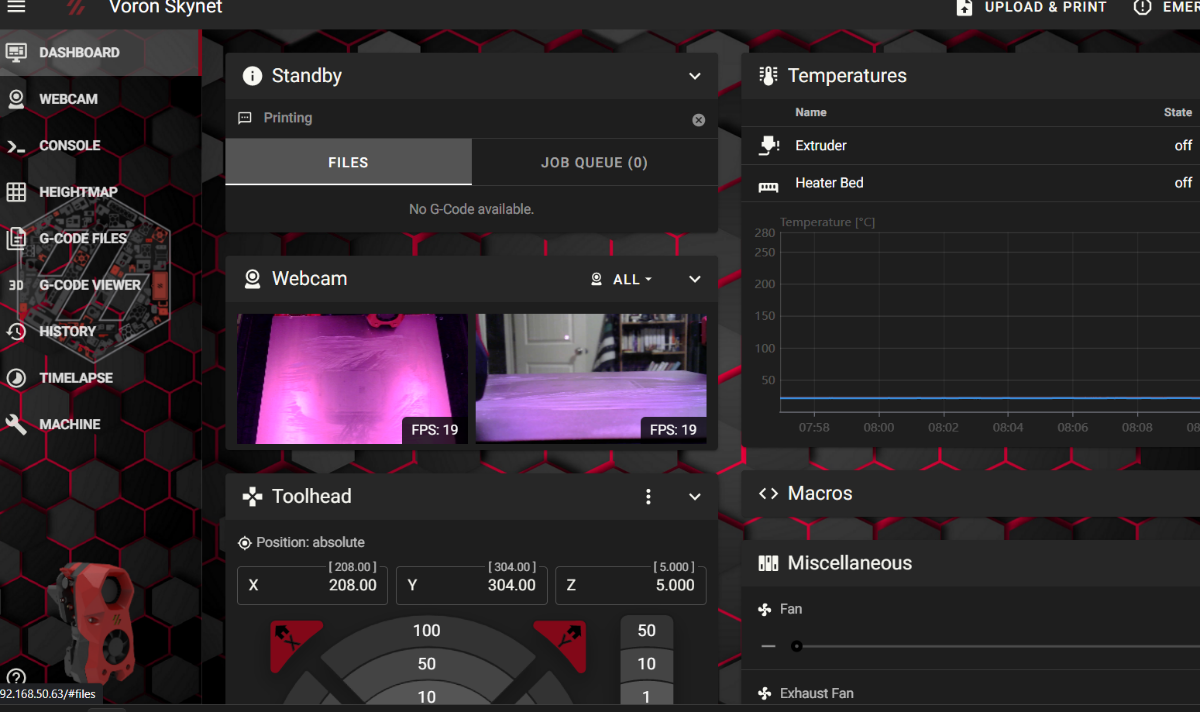Expand the Macros panel
The height and width of the screenshot is (712, 1200).
971,494
